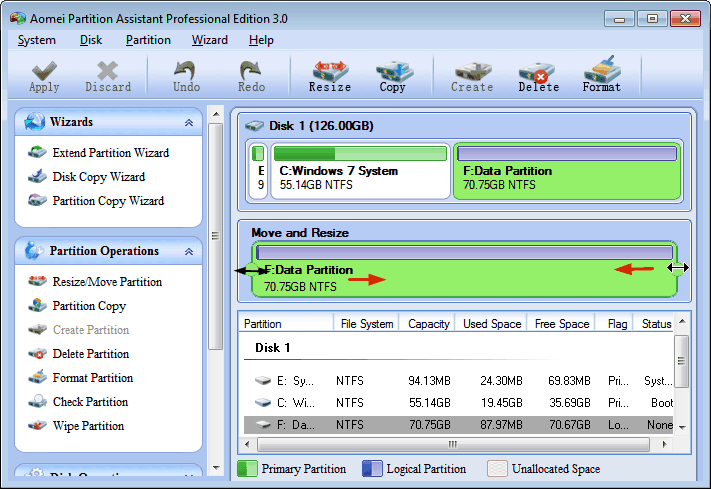This screenshot has width=711, height=489.
Task: Click the partition list vertical scrollbar down arrow
Action: pyautogui.click(x=682, y=427)
